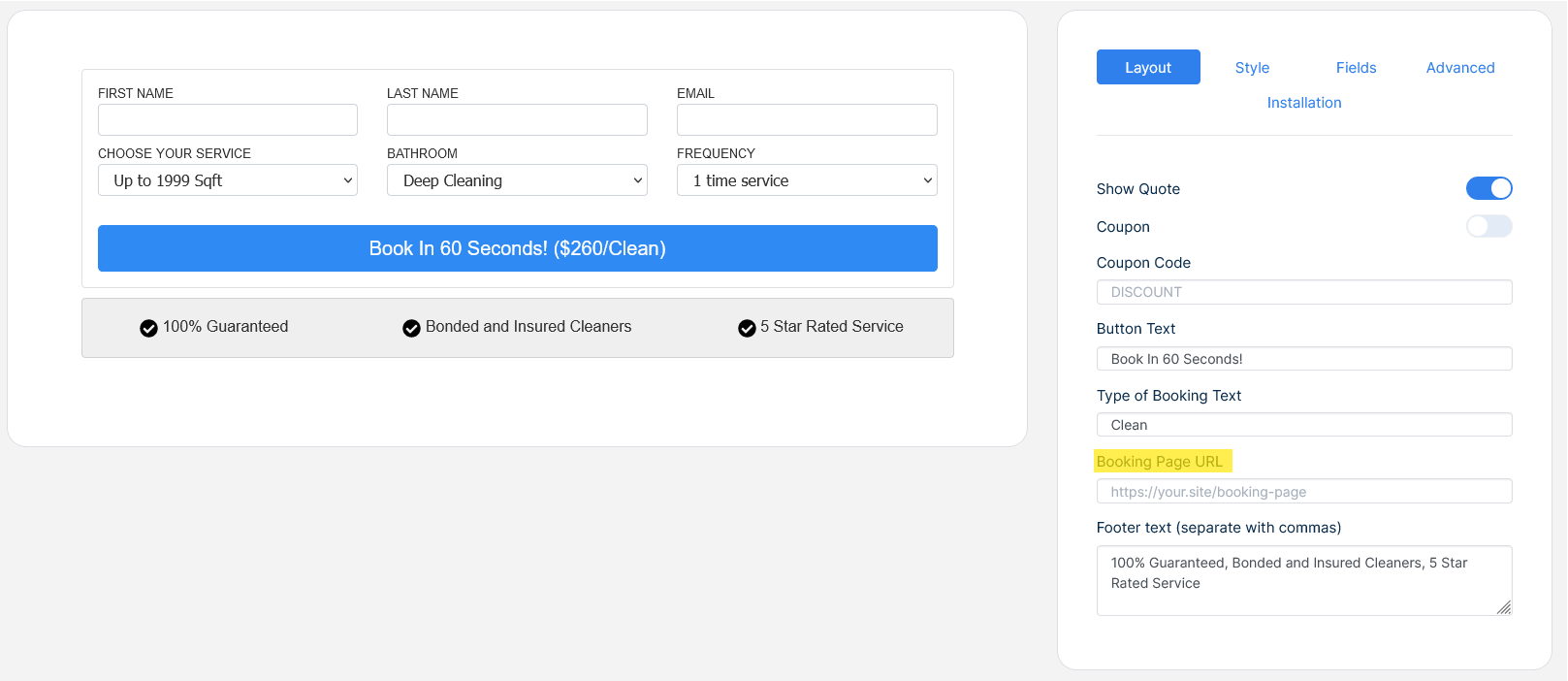Disable the Show Quote toggle
Image resolution: width=1568 pixels, height=681 pixels.
(1488, 188)
